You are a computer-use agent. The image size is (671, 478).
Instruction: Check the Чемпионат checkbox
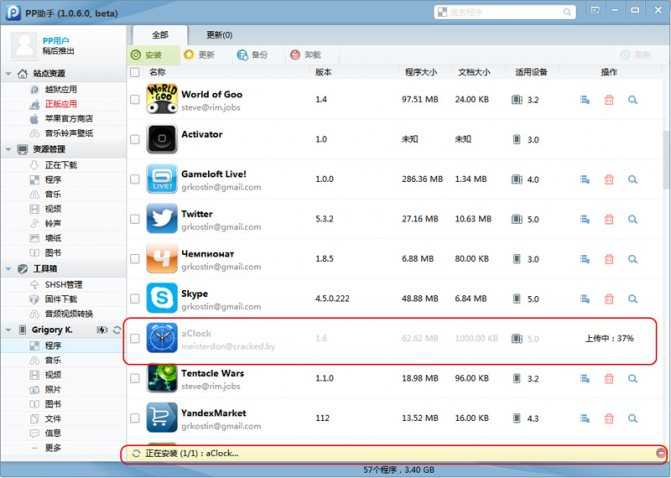coord(135,258)
